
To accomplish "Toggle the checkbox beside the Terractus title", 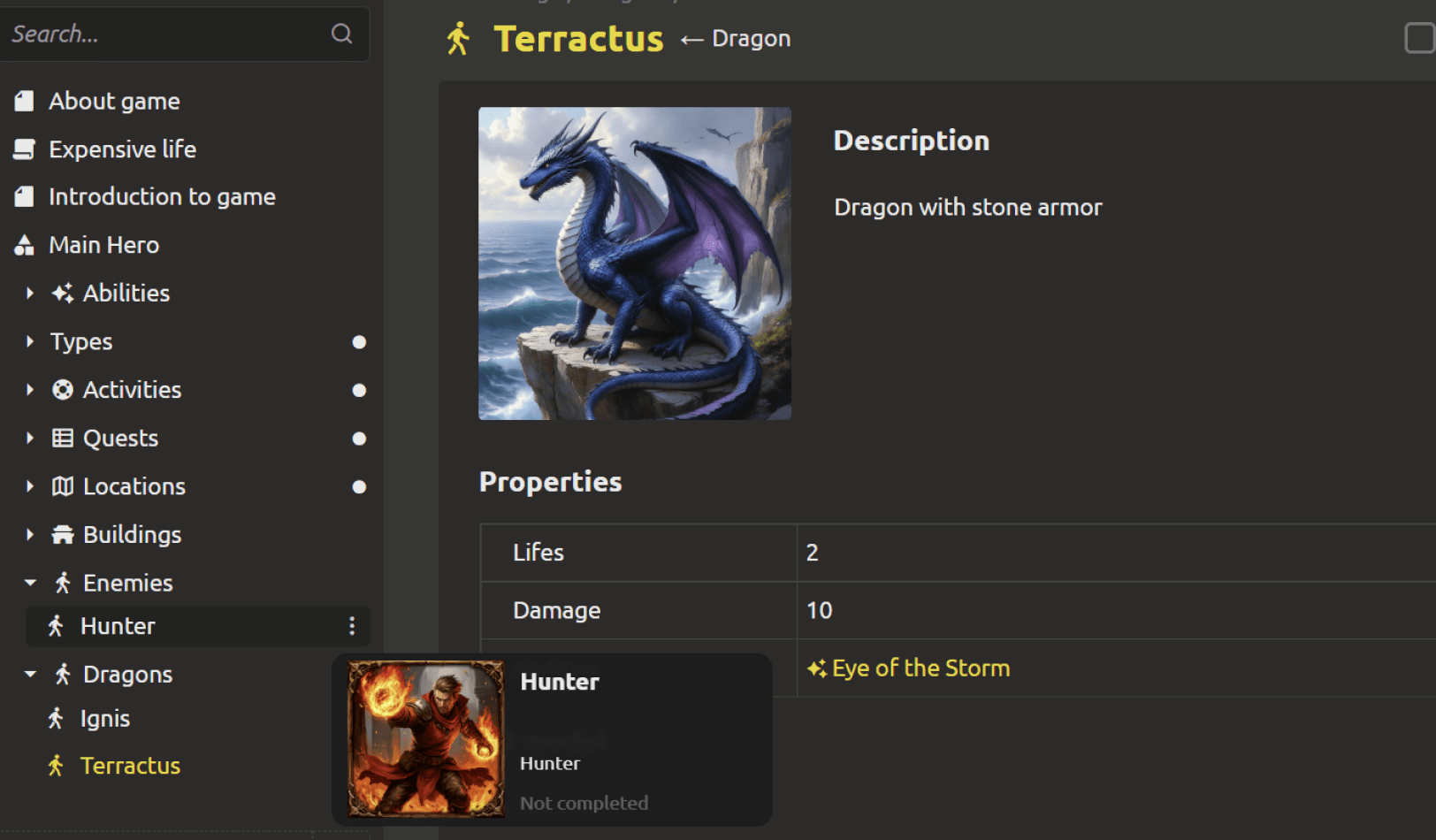I will click(x=1420, y=39).
